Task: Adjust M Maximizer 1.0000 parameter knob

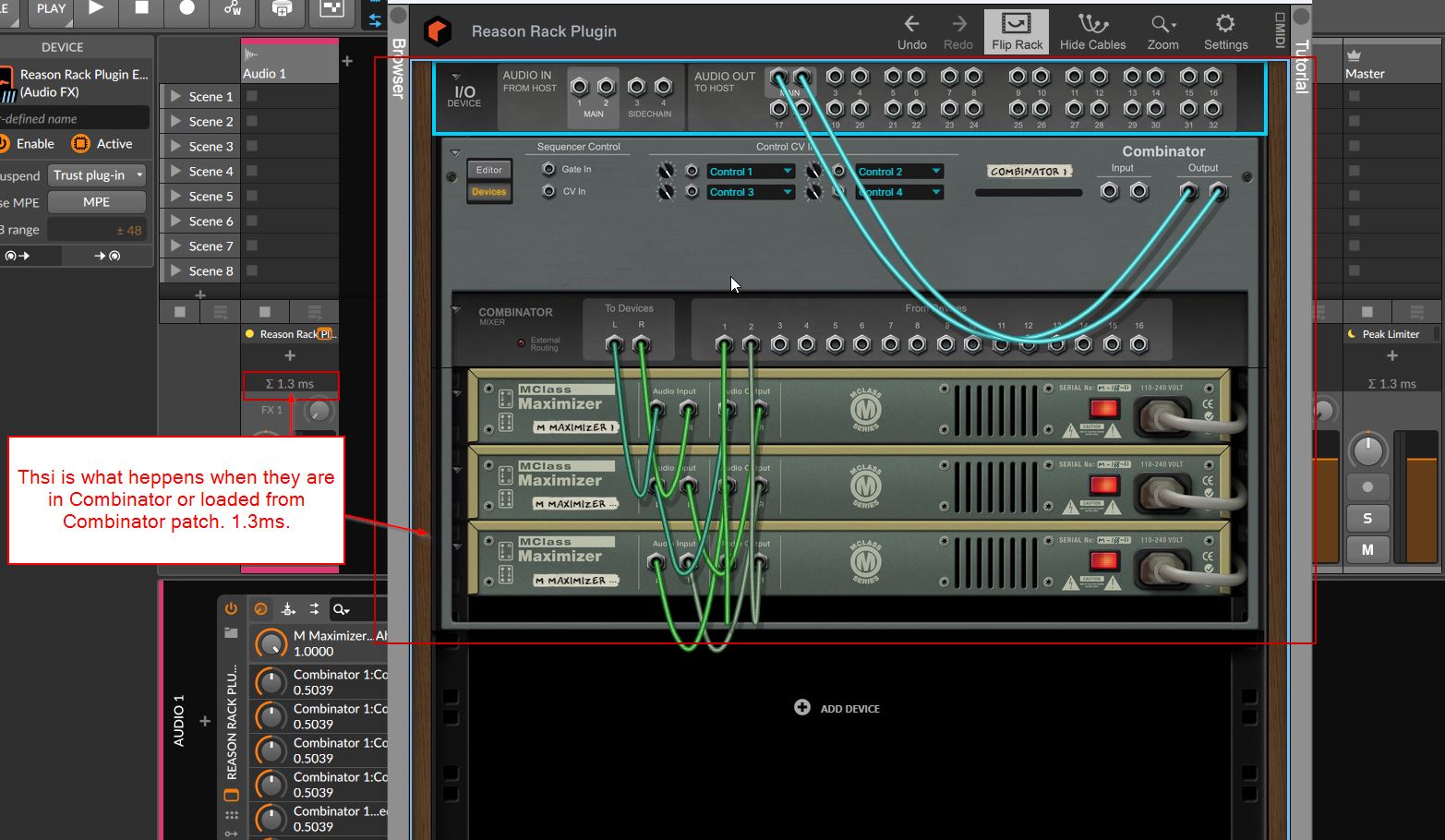Action: pyautogui.click(x=271, y=643)
